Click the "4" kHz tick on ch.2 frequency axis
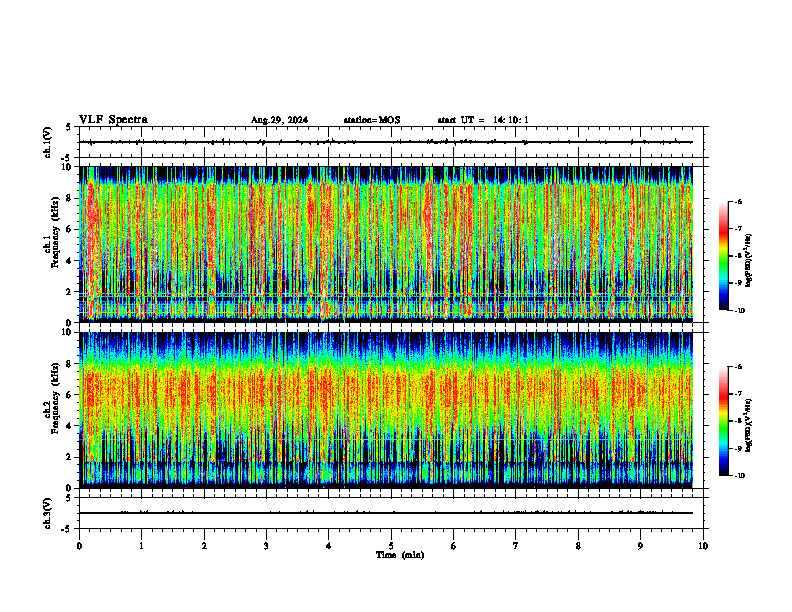This screenshot has width=792, height=612. [69, 426]
